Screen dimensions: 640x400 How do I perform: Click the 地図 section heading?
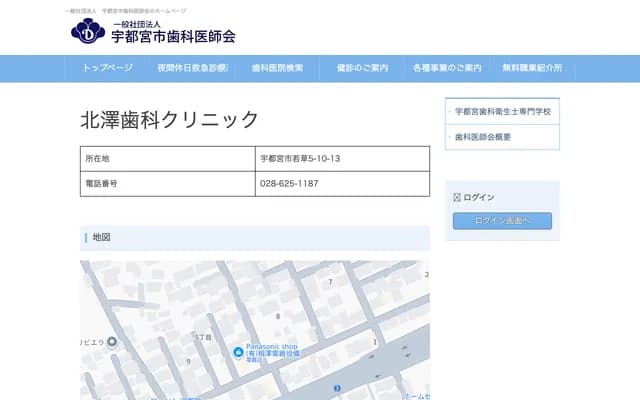(x=102, y=237)
